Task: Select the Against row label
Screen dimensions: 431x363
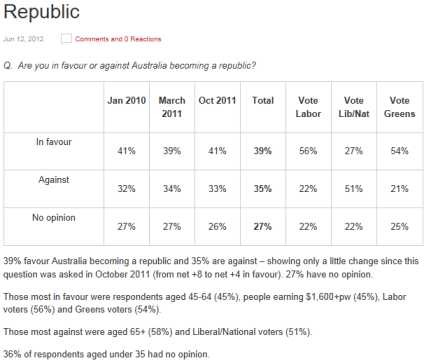Action: click(x=54, y=180)
